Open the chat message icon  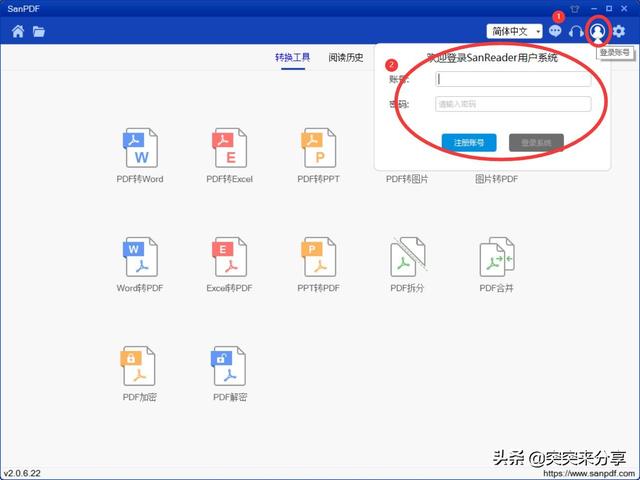coord(555,31)
